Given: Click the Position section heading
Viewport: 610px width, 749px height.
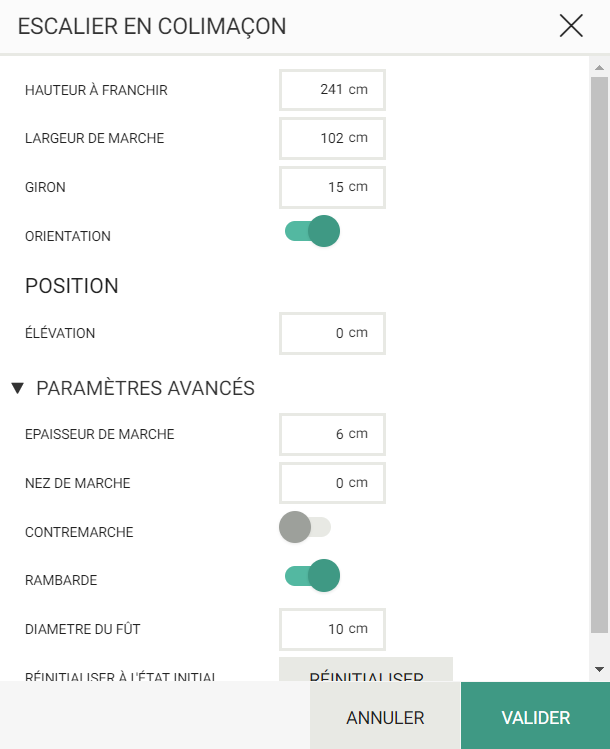Looking at the screenshot, I should click(x=72, y=286).
